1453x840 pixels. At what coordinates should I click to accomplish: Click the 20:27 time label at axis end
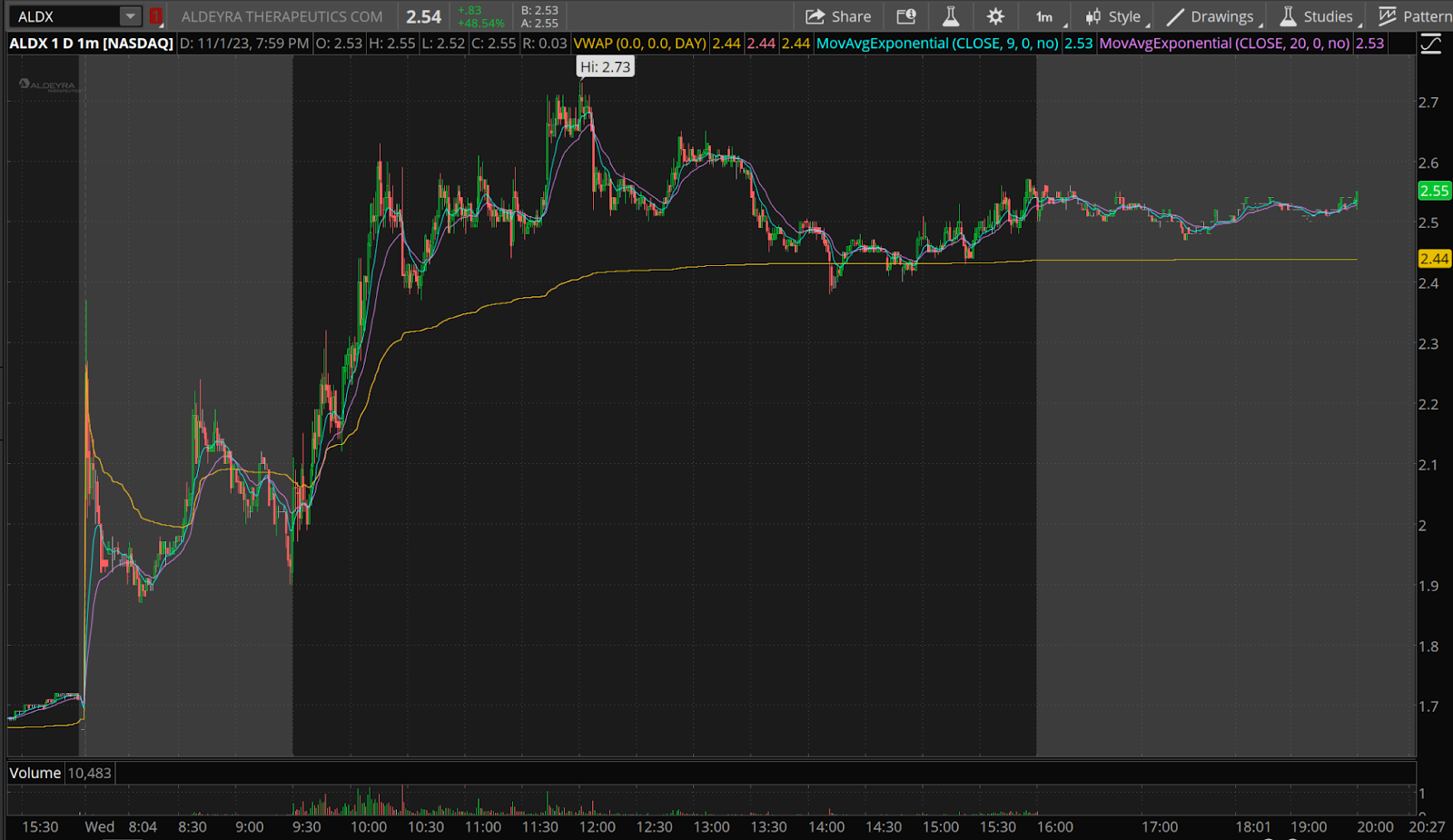click(x=1427, y=827)
